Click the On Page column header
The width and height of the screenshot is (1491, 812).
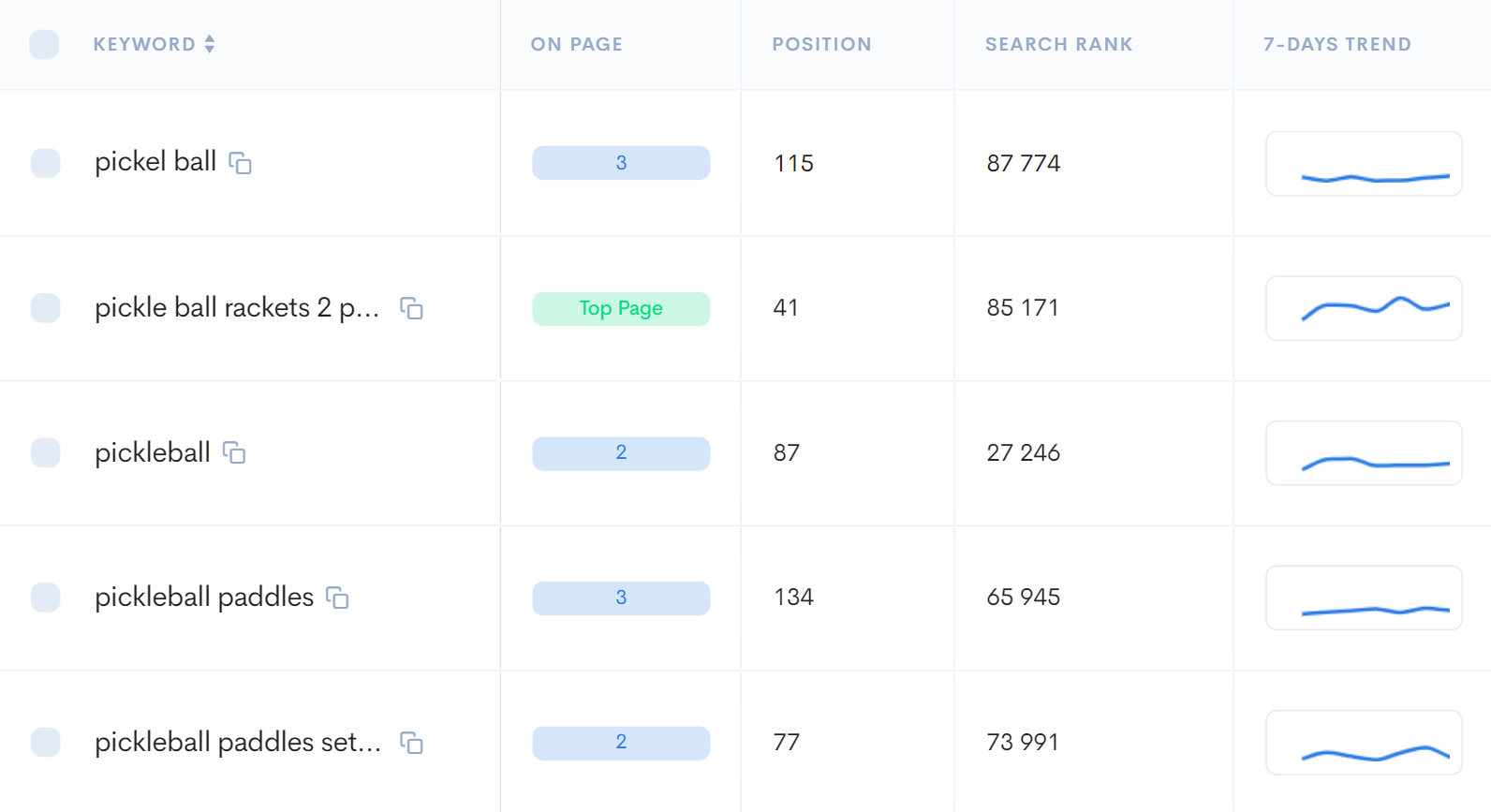click(x=576, y=44)
